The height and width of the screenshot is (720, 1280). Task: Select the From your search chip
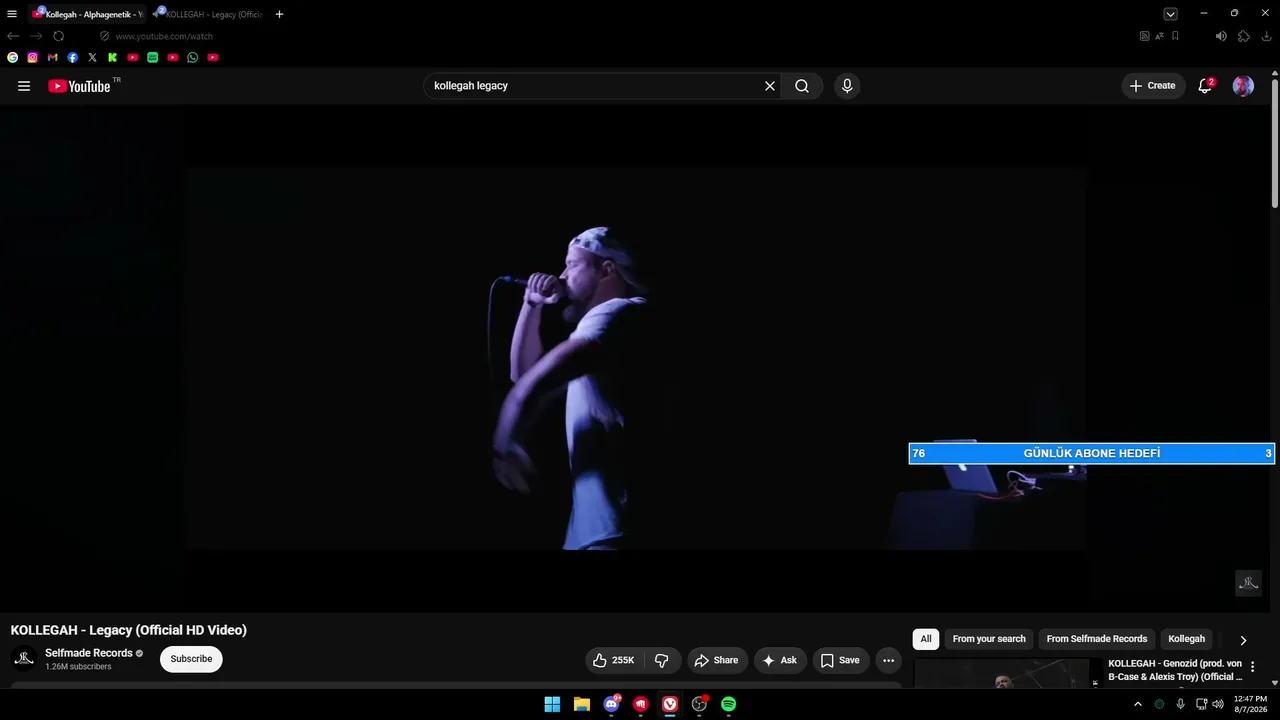coord(989,639)
